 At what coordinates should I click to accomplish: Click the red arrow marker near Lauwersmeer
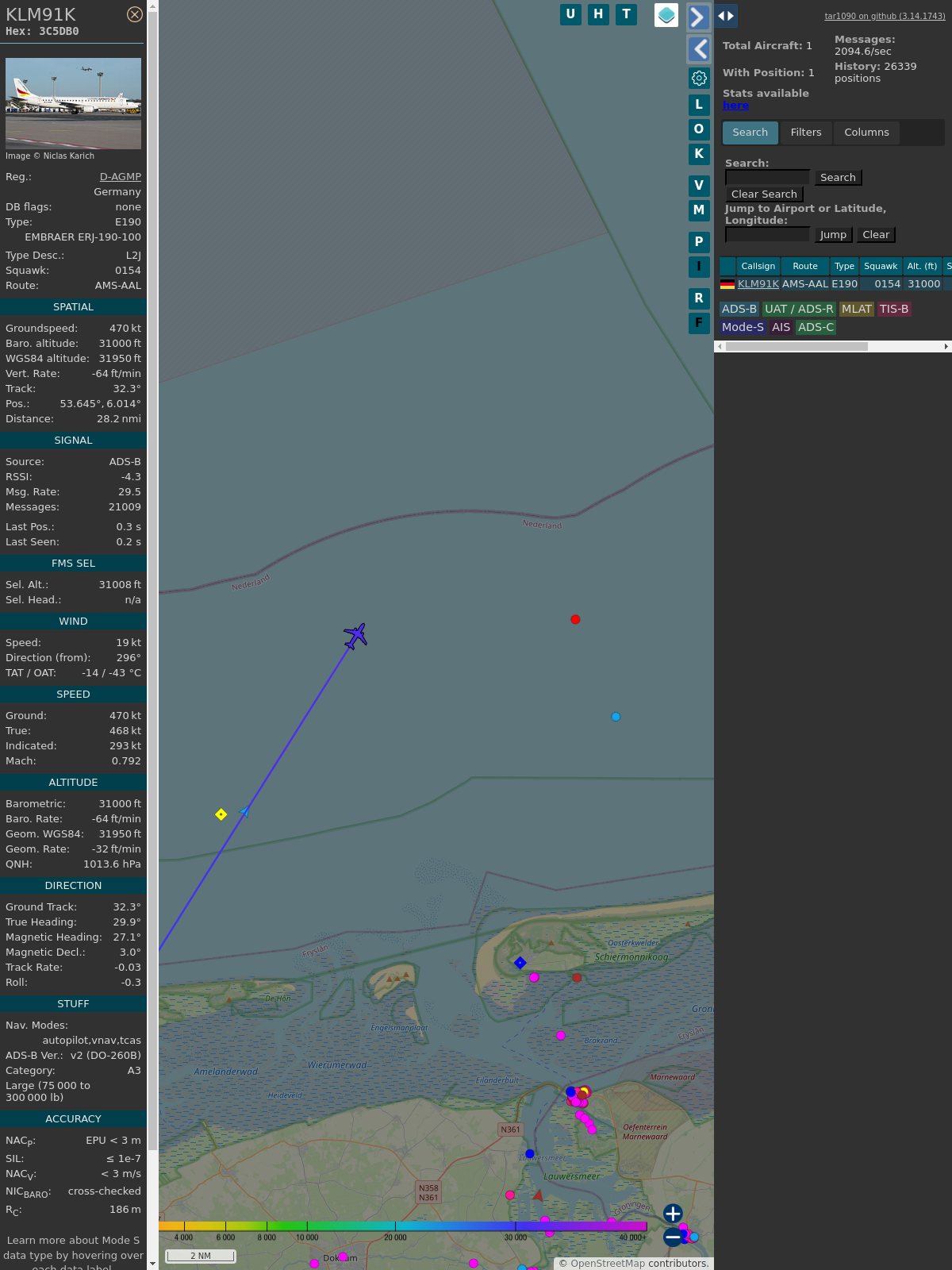[538, 1195]
